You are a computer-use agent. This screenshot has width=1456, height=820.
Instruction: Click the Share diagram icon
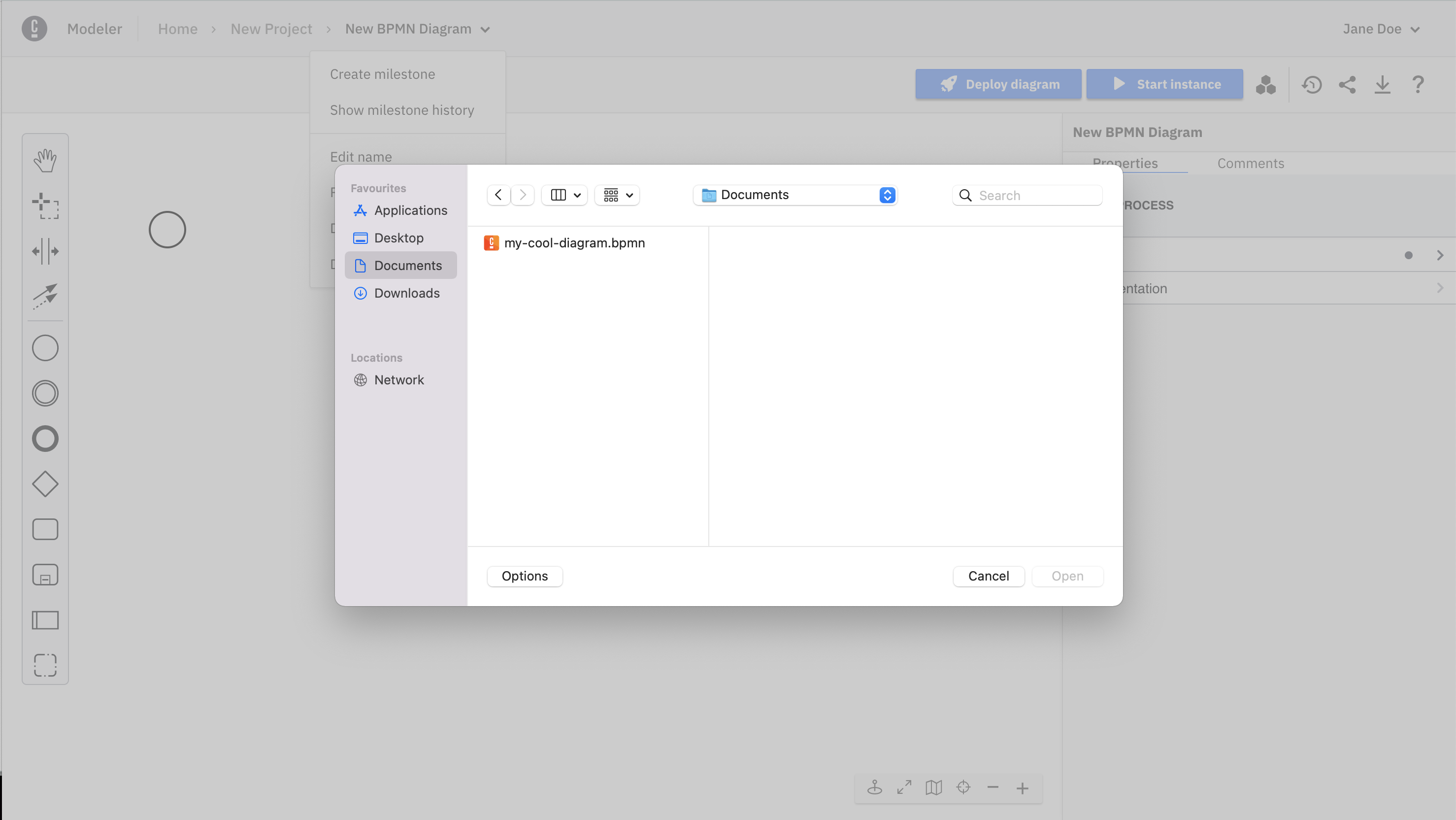pyautogui.click(x=1347, y=85)
